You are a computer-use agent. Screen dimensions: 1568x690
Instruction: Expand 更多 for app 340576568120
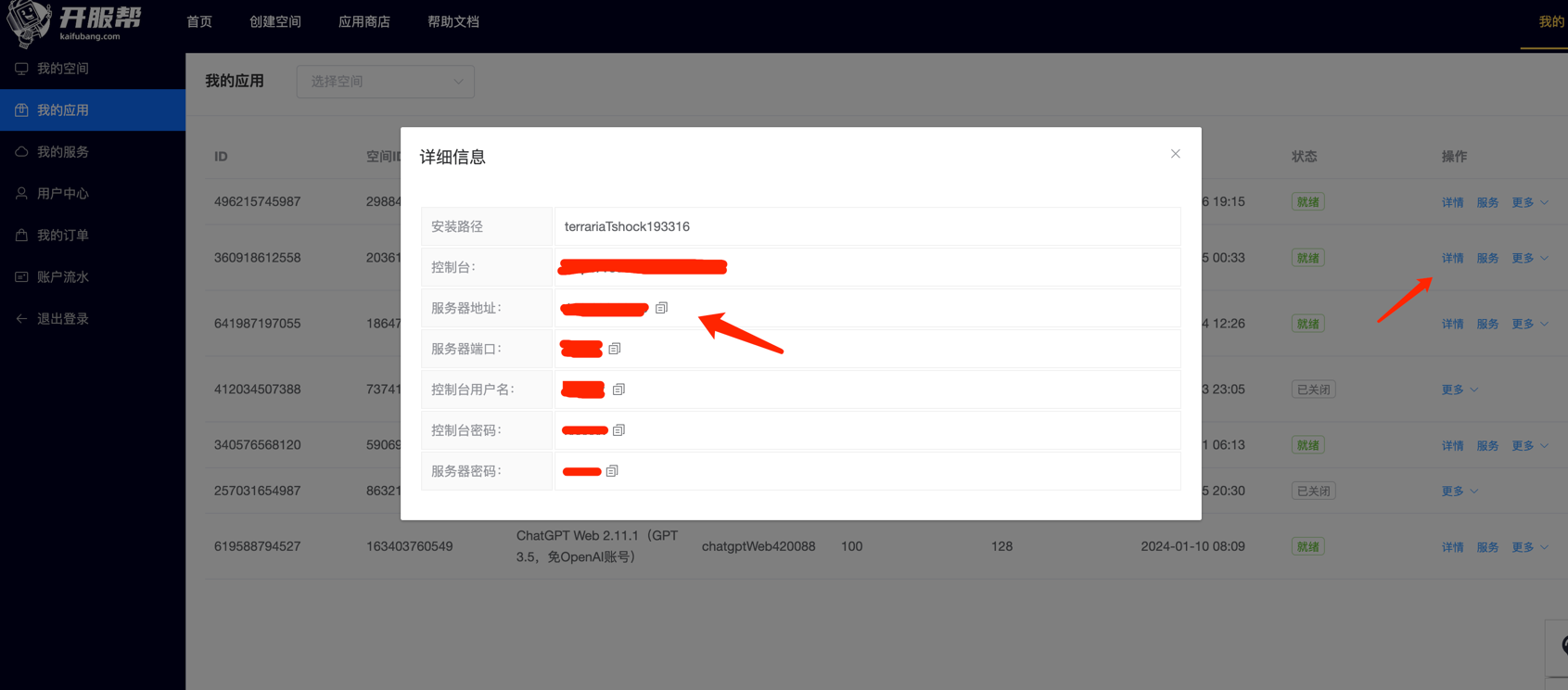click(x=1530, y=445)
